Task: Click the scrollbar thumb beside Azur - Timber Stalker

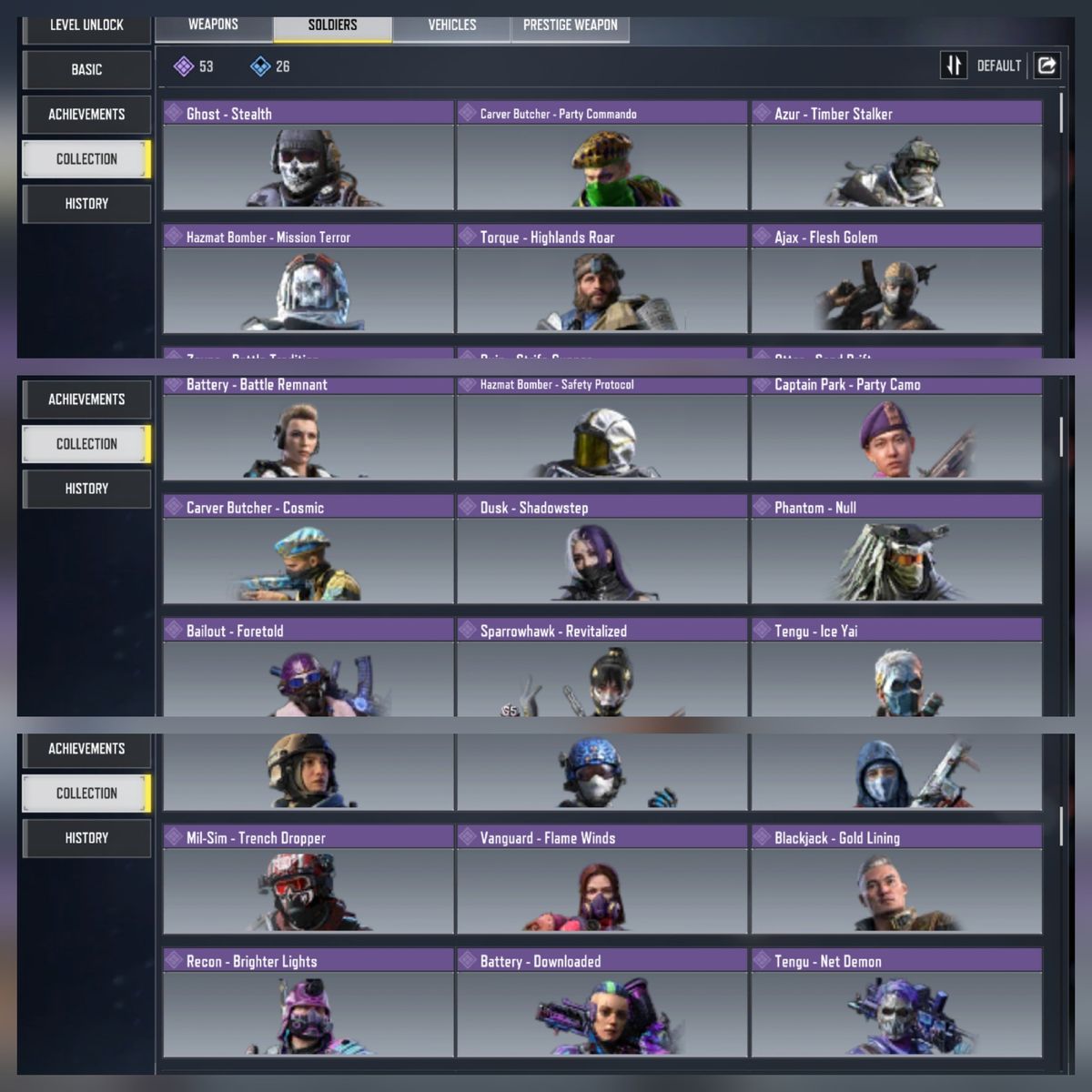Action: 1061,114
